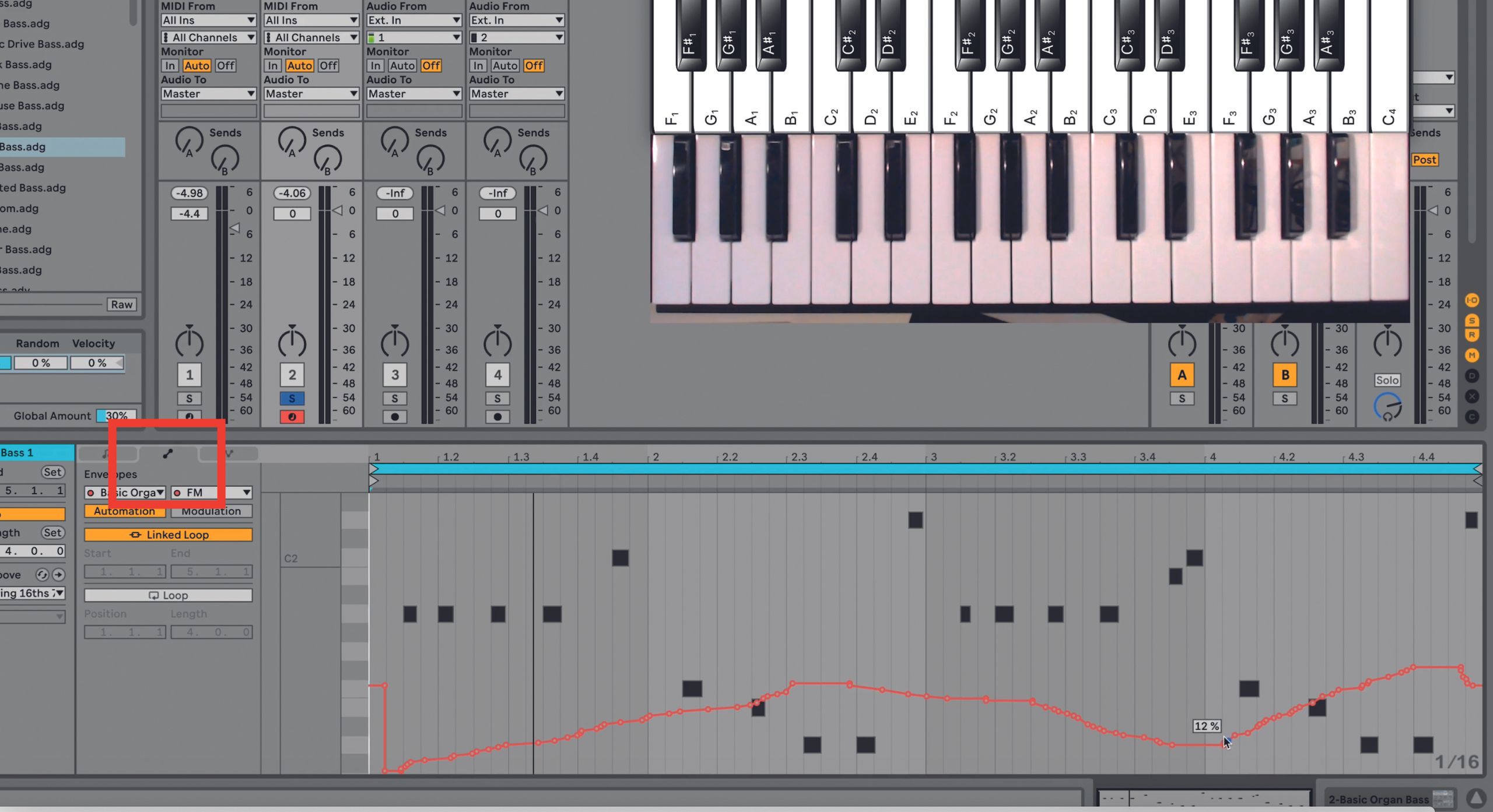The image size is (1493, 812).
Task: Show the Performance Impact section (C)
Action: click(x=1472, y=417)
